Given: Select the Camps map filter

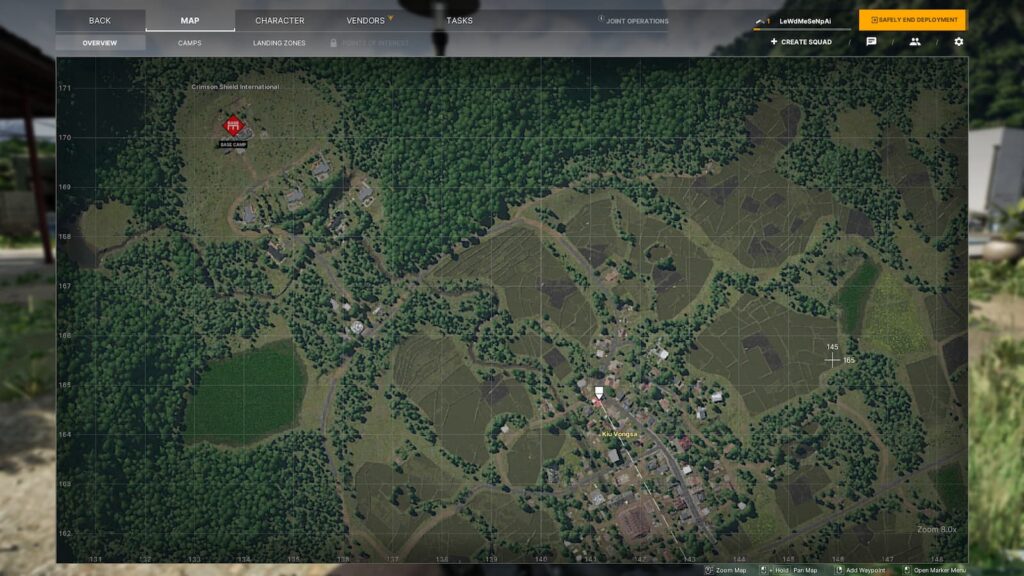Looking at the screenshot, I should [x=189, y=43].
